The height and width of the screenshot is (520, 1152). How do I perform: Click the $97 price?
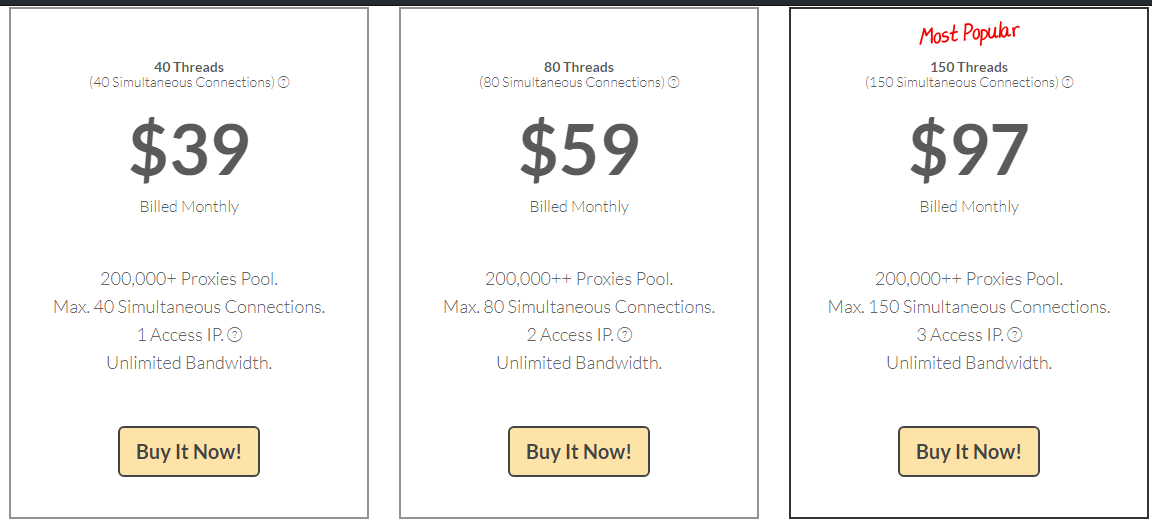(969, 150)
